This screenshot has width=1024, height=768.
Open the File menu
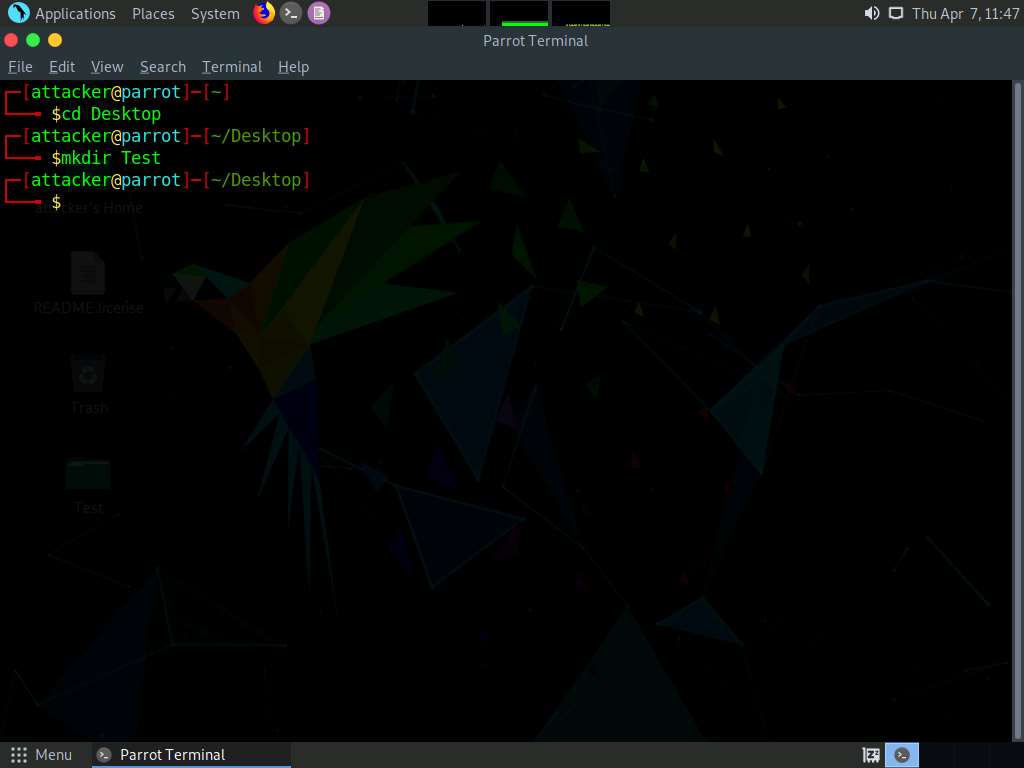pos(20,67)
